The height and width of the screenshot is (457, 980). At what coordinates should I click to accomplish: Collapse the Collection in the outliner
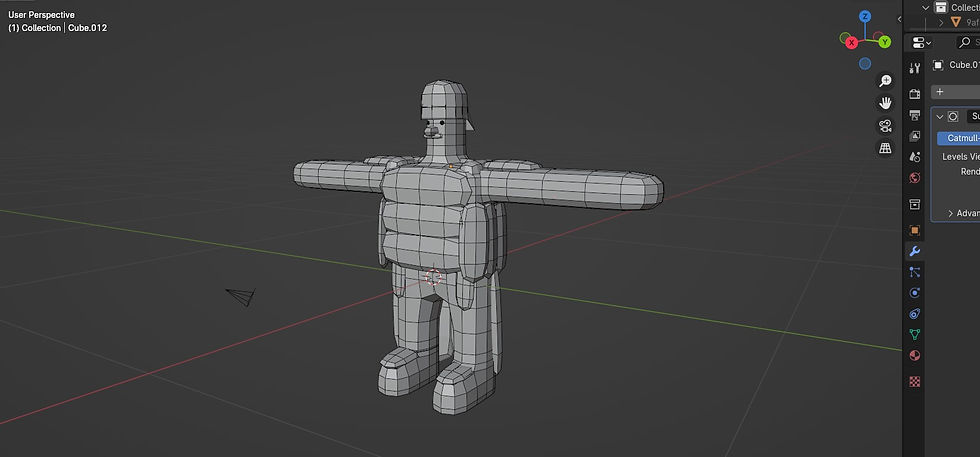(x=926, y=8)
